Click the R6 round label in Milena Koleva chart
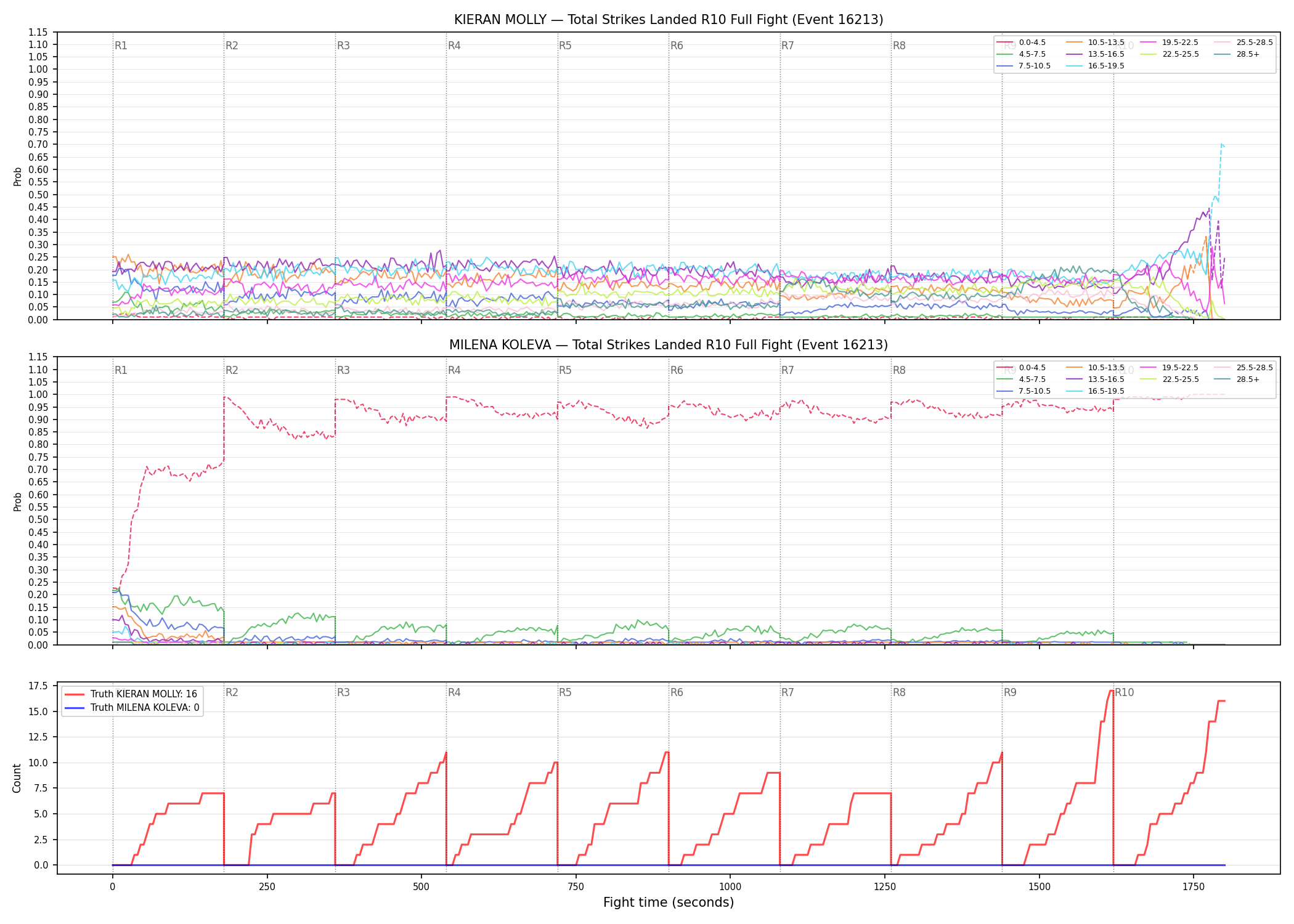 point(677,370)
